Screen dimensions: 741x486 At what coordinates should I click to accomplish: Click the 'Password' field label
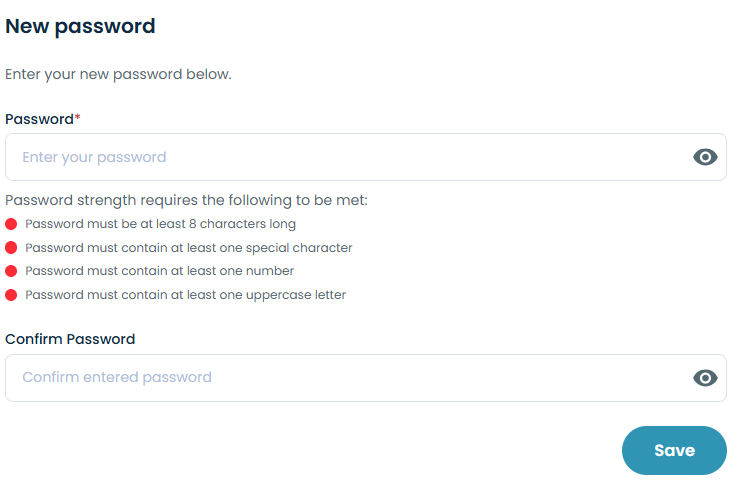click(x=39, y=119)
